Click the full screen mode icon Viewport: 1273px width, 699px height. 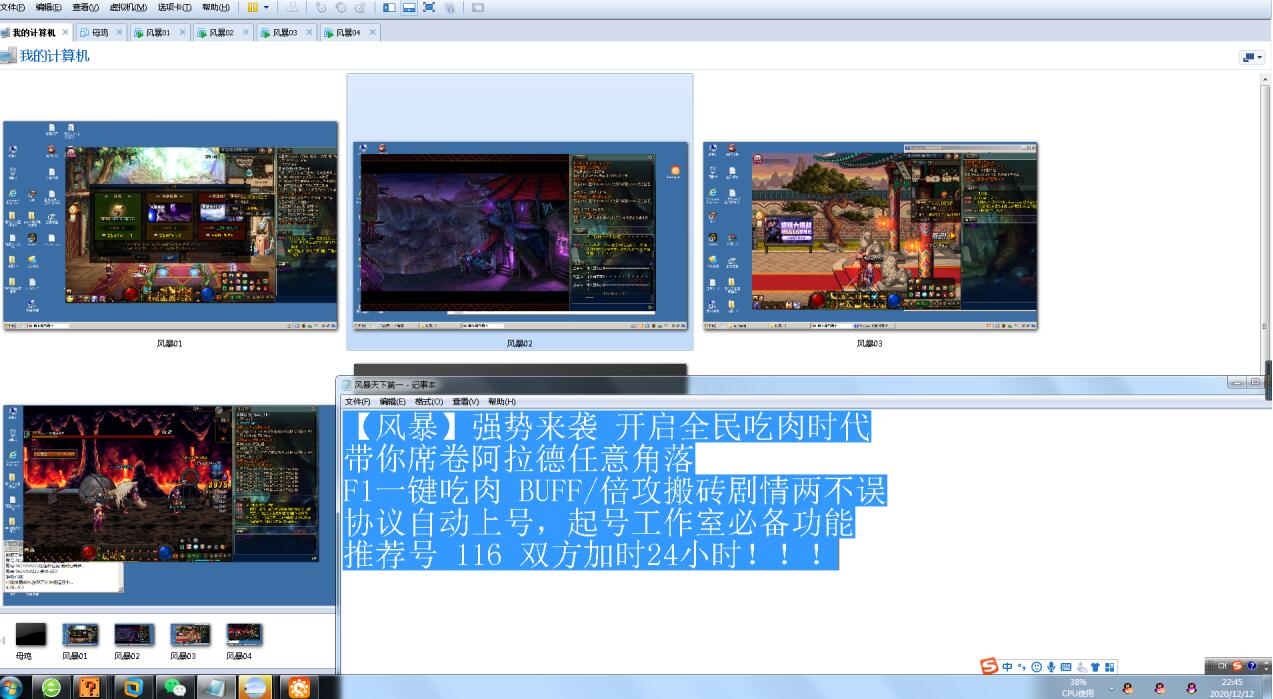coord(429,7)
